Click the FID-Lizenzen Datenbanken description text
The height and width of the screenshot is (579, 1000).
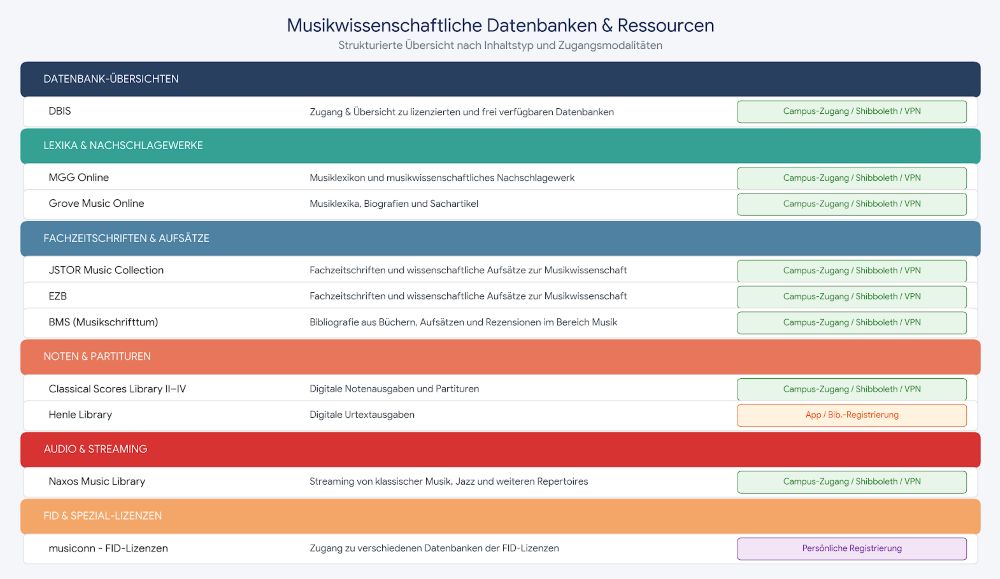click(434, 548)
